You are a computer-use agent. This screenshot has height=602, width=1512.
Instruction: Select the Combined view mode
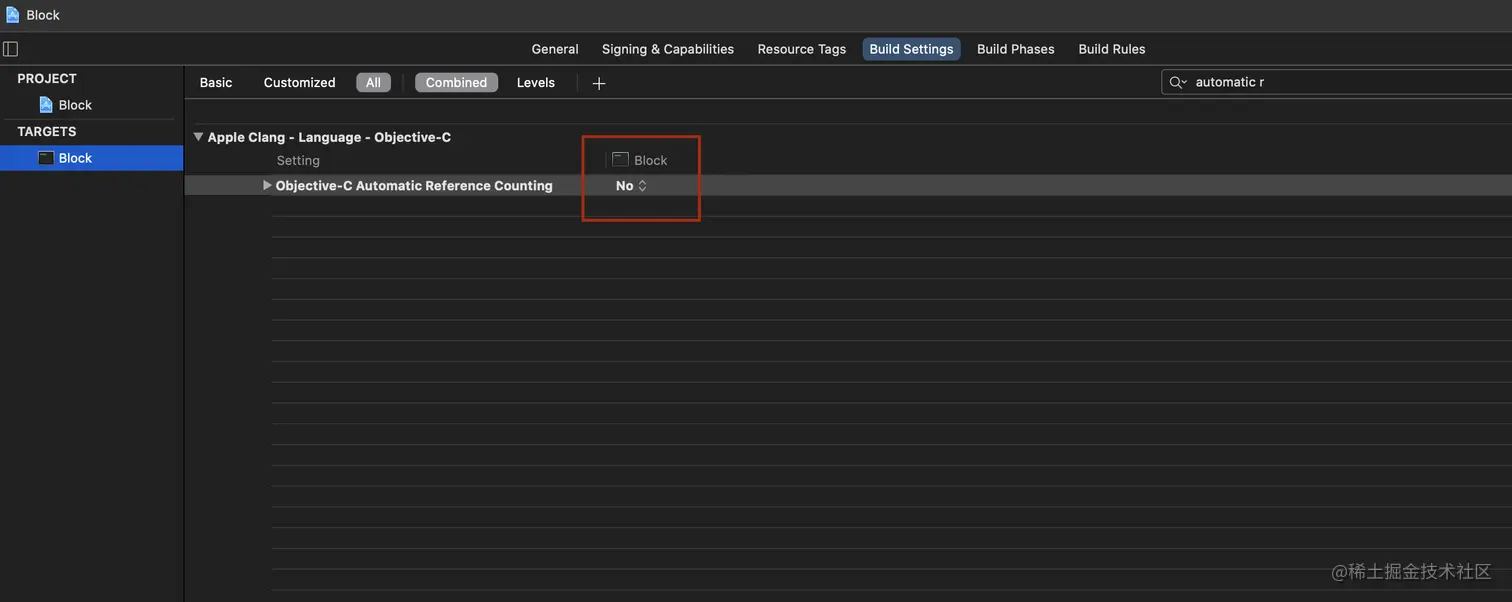456,83
